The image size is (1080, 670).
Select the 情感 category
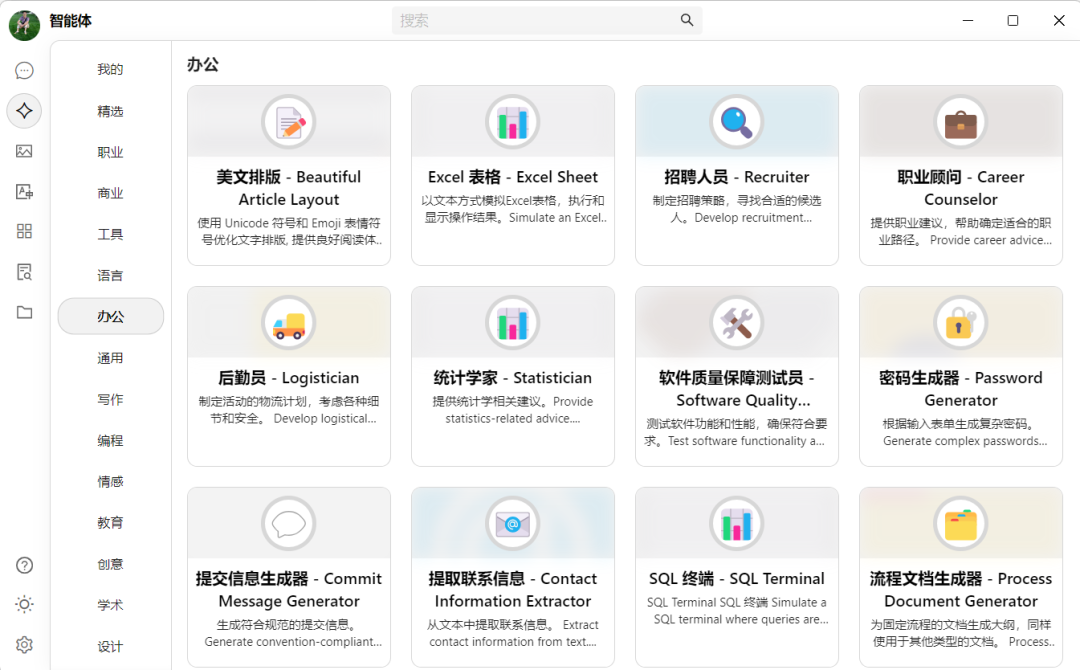110,481
